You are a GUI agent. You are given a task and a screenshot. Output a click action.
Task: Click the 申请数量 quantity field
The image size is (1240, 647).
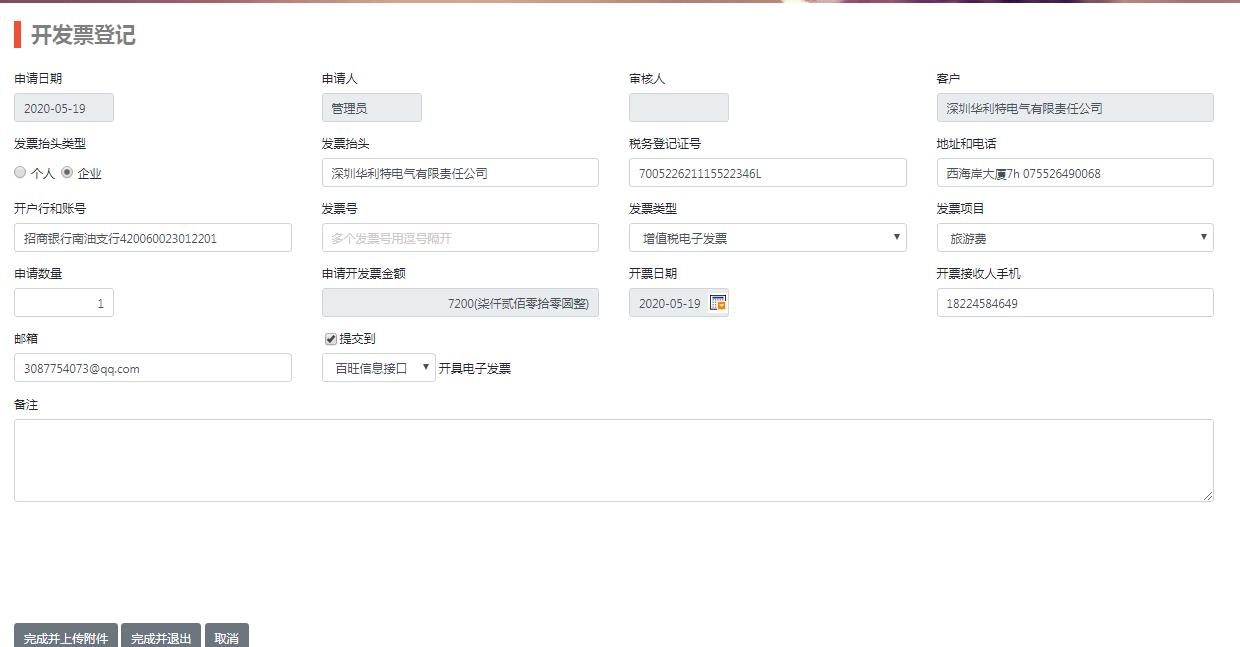coord(64,303)
